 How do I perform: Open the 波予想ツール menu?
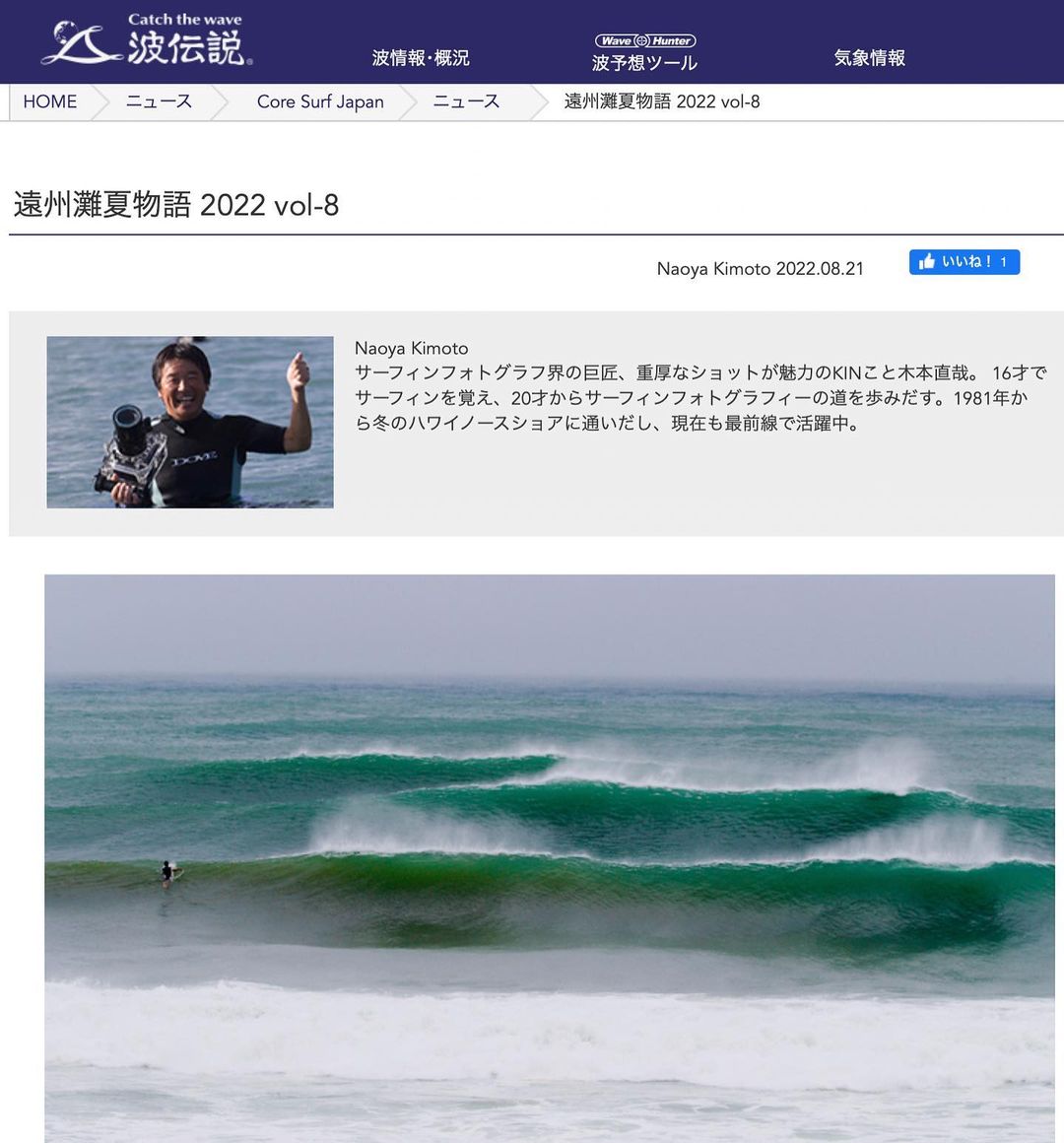pos(644,63)
